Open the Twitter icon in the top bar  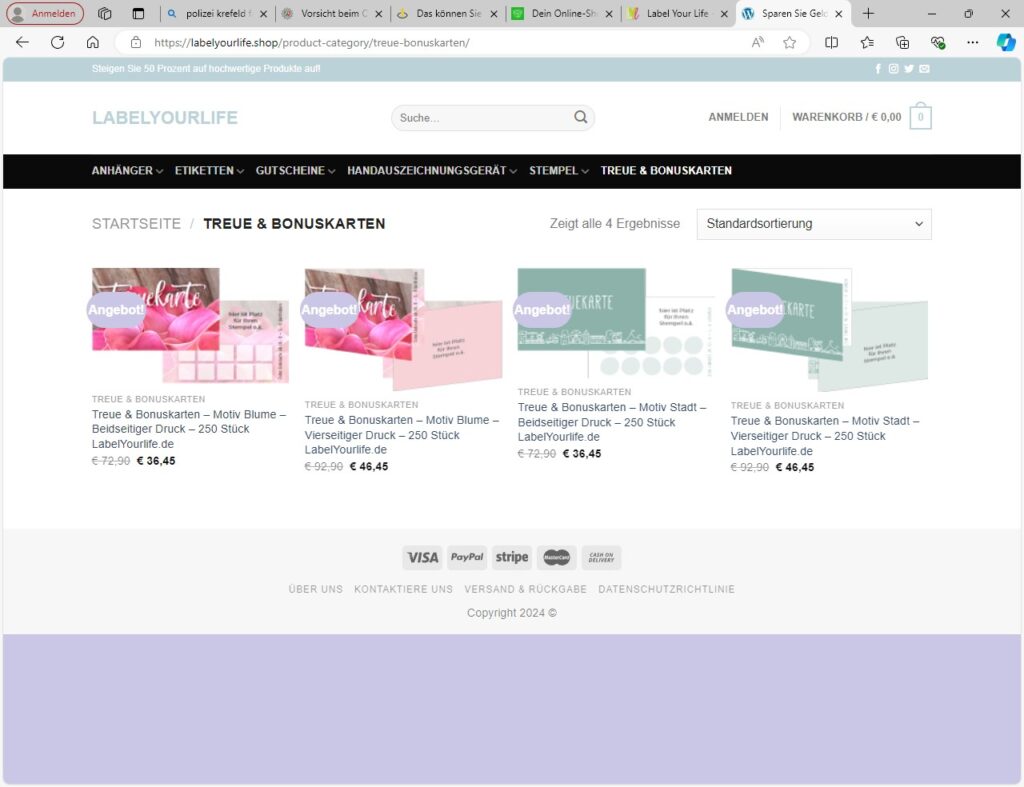pyautogui.click(x=909, y=68)
